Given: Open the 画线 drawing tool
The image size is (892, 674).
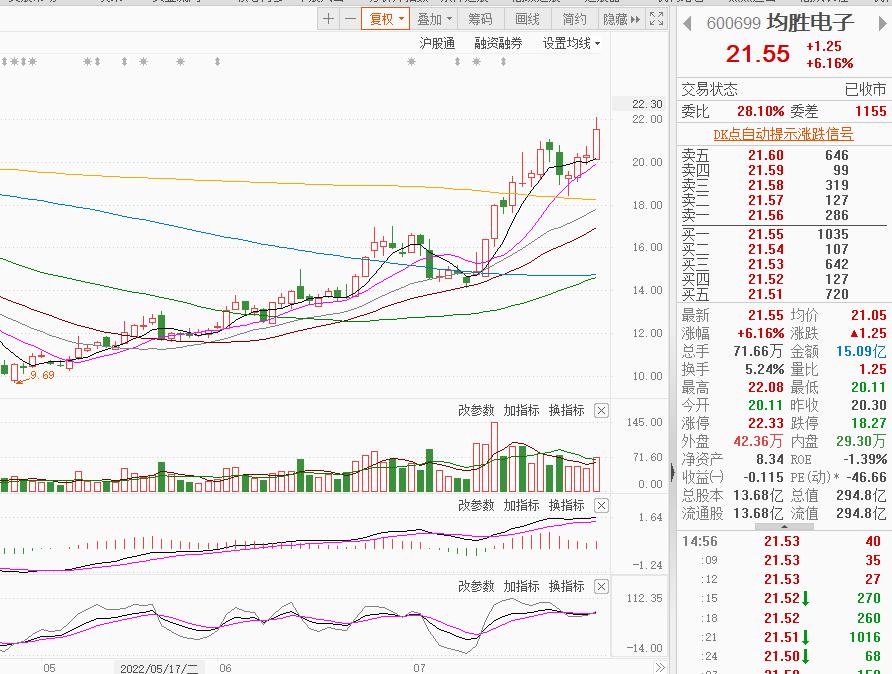Looking at the screenshot, I should [527, 19].
